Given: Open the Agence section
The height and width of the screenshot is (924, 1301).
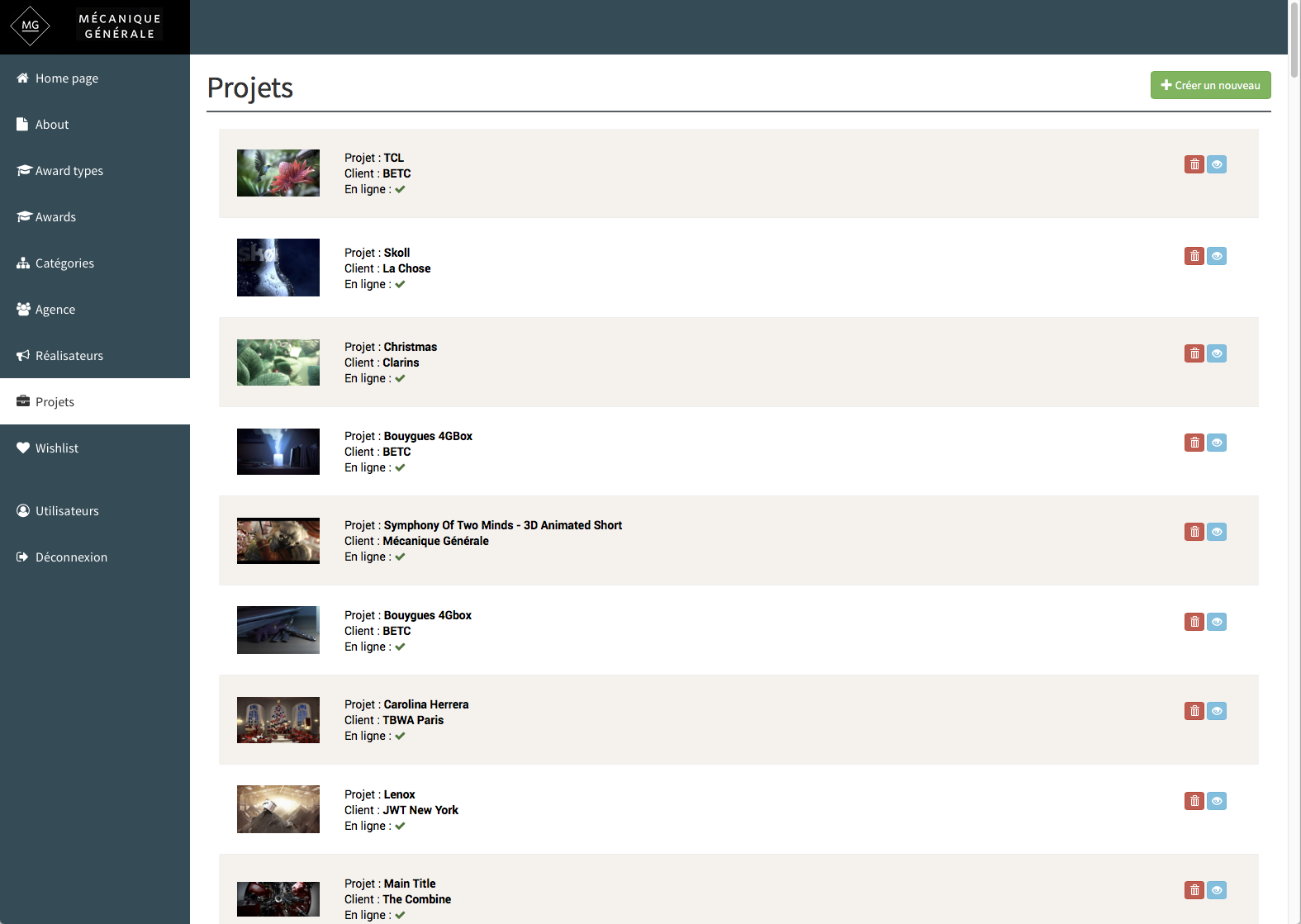Looking at the screenshot, I should click(x=95, y=310).
